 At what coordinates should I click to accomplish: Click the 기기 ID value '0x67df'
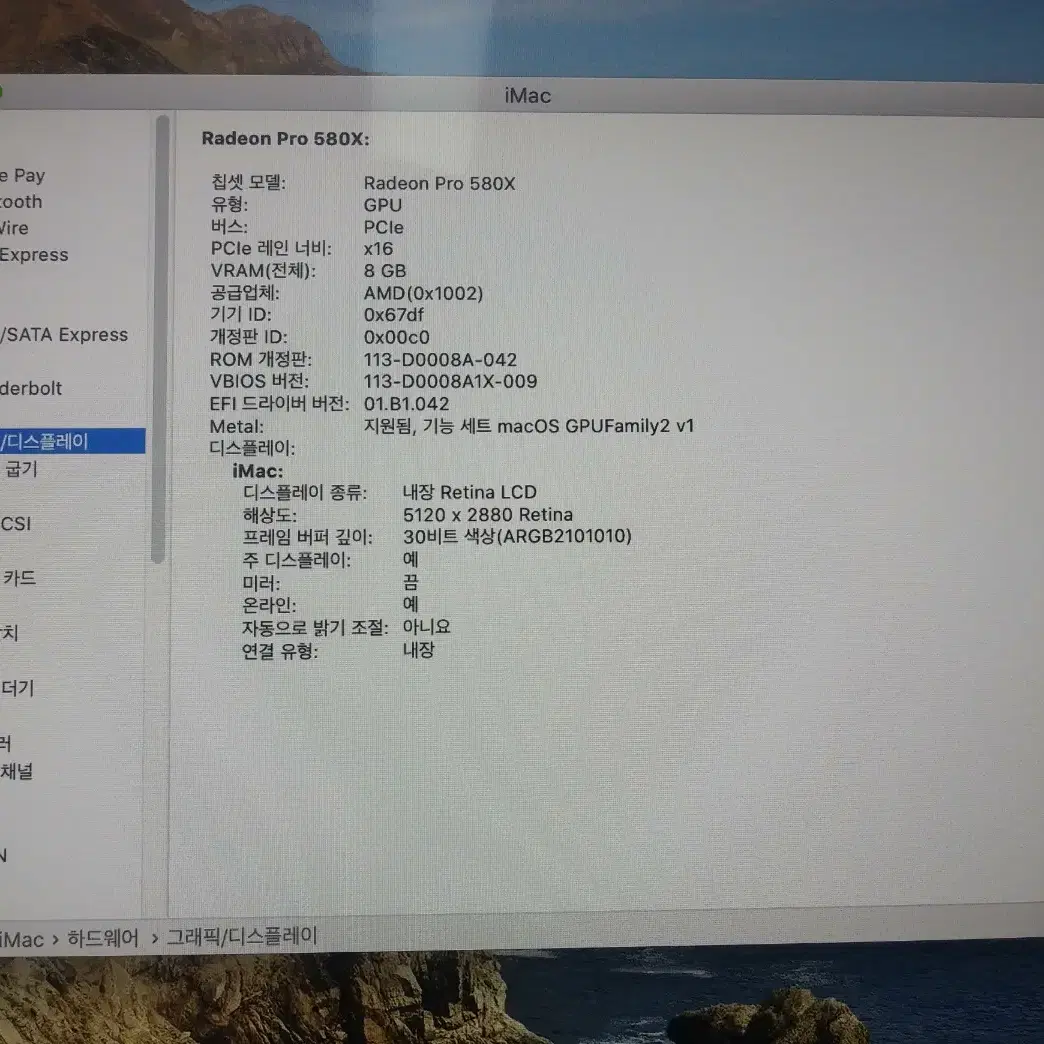click(x=393, y=315)
